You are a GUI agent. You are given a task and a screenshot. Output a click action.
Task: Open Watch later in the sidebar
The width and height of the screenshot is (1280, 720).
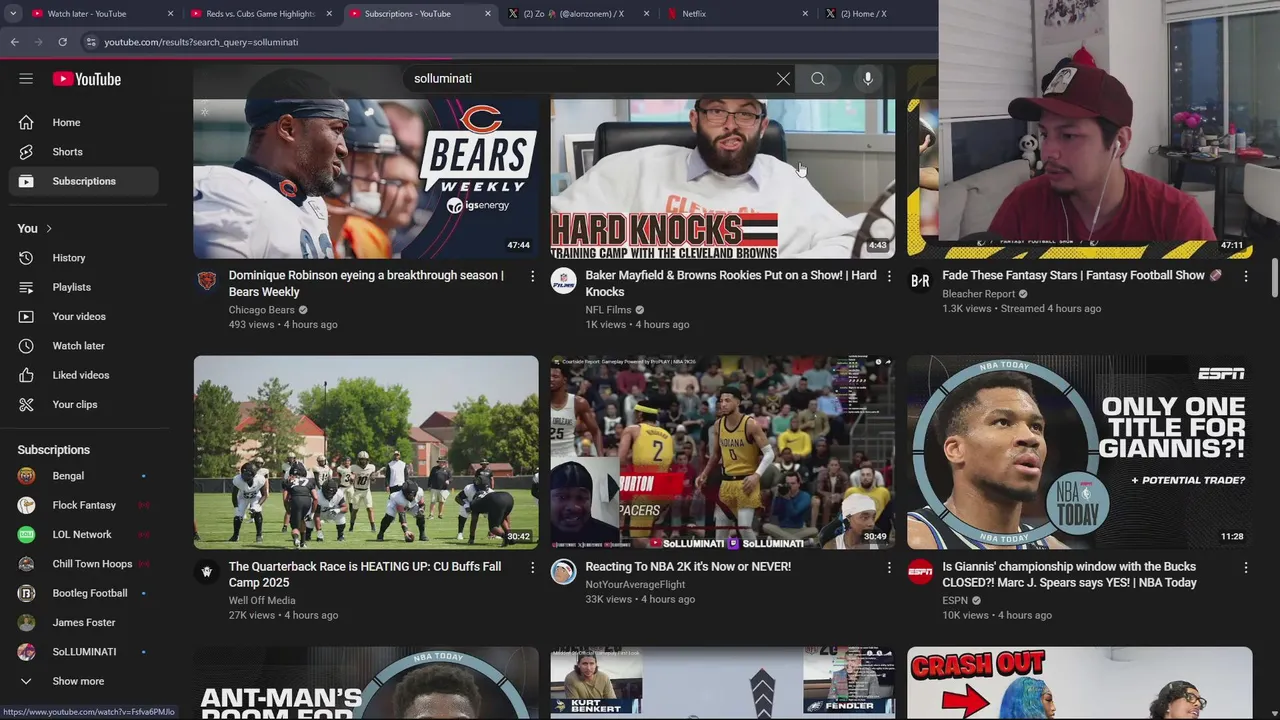[x=84, y=346]
